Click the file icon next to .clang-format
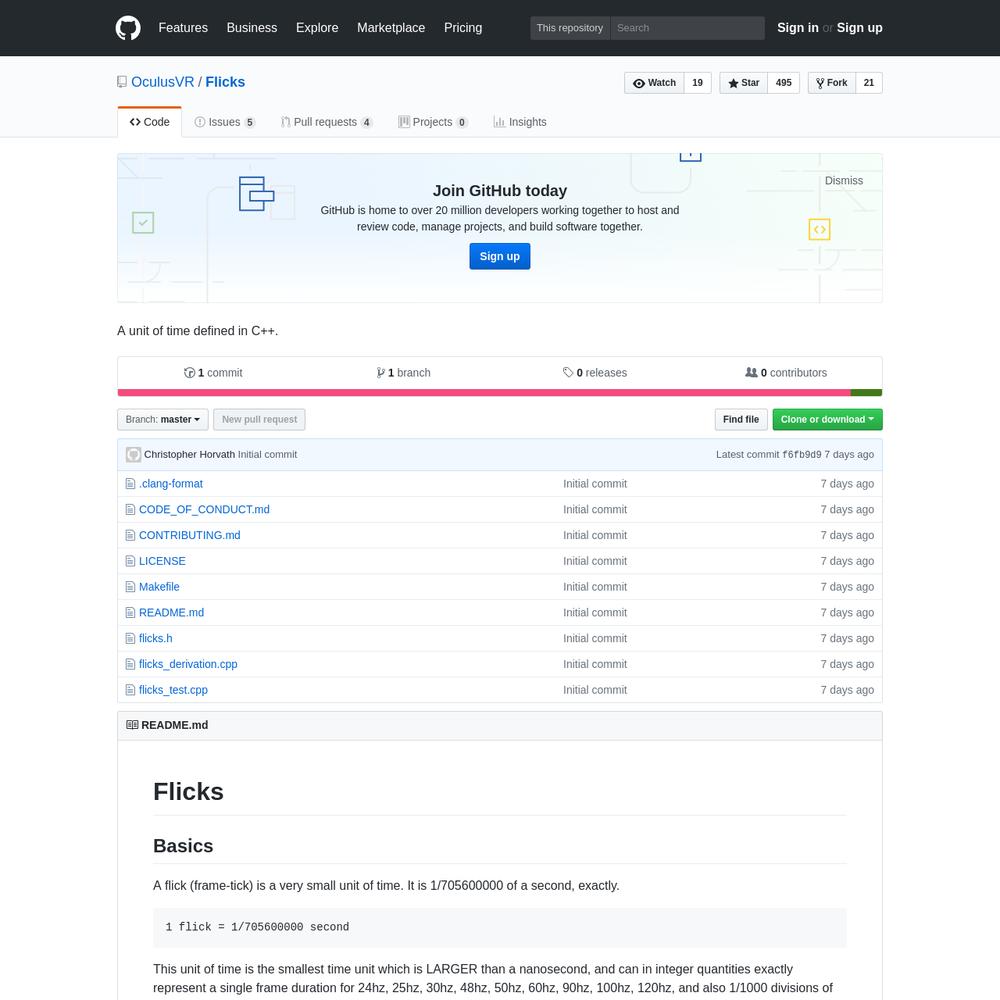This screenshot has width=1000, height=1000. [x=130, y=484]
